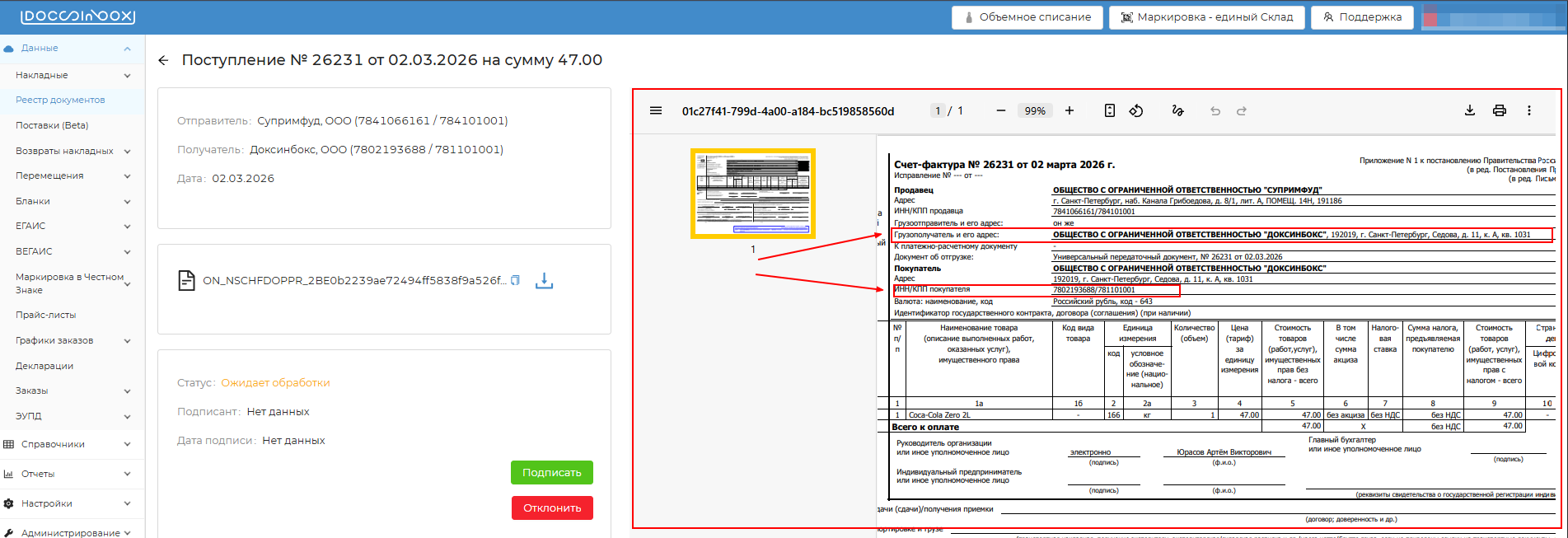Screen dimensions: 1568x538
Task: Print the invoice PDF
Action: point(1499,110)
